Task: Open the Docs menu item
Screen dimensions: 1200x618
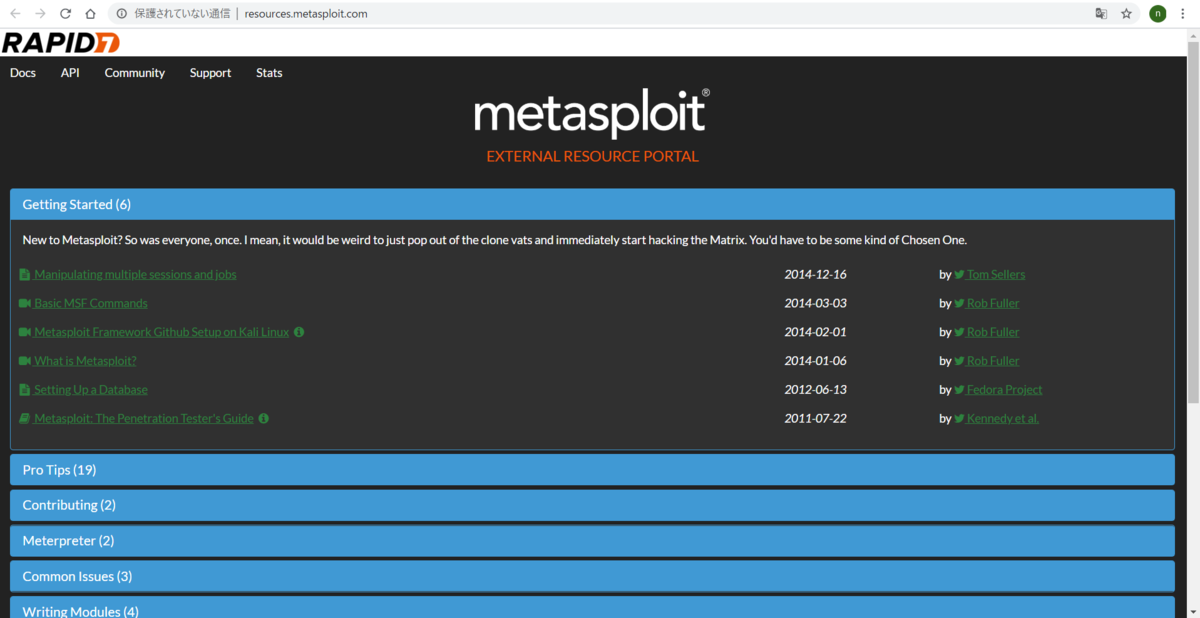Action: click(x=23, y=73)
